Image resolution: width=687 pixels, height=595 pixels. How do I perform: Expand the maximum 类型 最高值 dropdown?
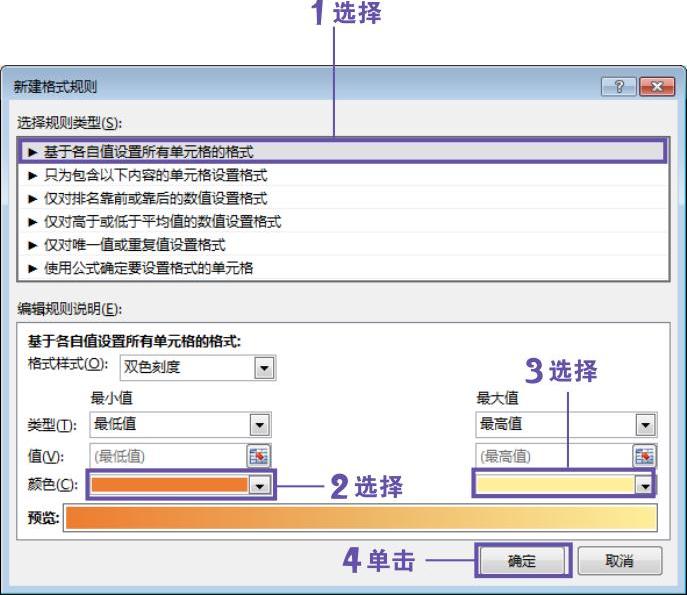[645, 424]
